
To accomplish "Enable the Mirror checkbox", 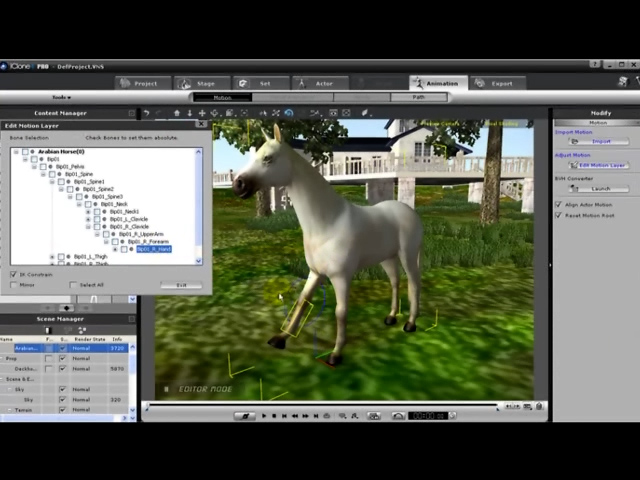I will 13,285.
